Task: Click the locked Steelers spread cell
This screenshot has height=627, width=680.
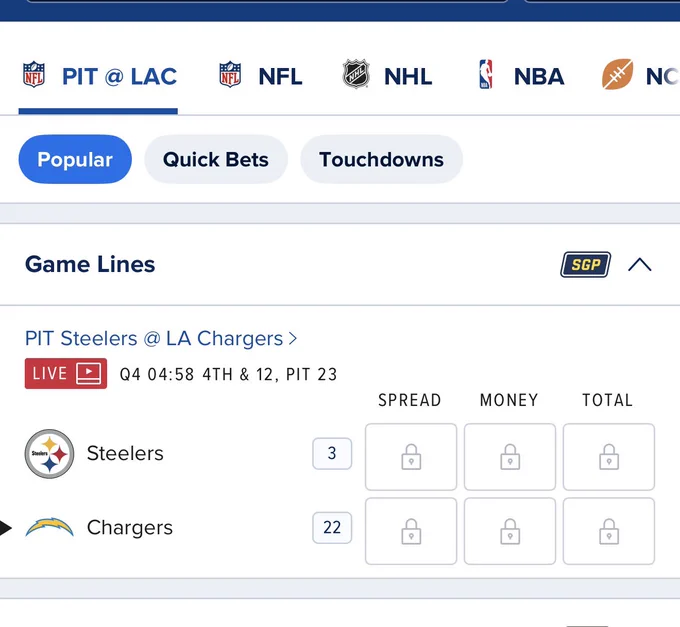Action: pos(411,457)
